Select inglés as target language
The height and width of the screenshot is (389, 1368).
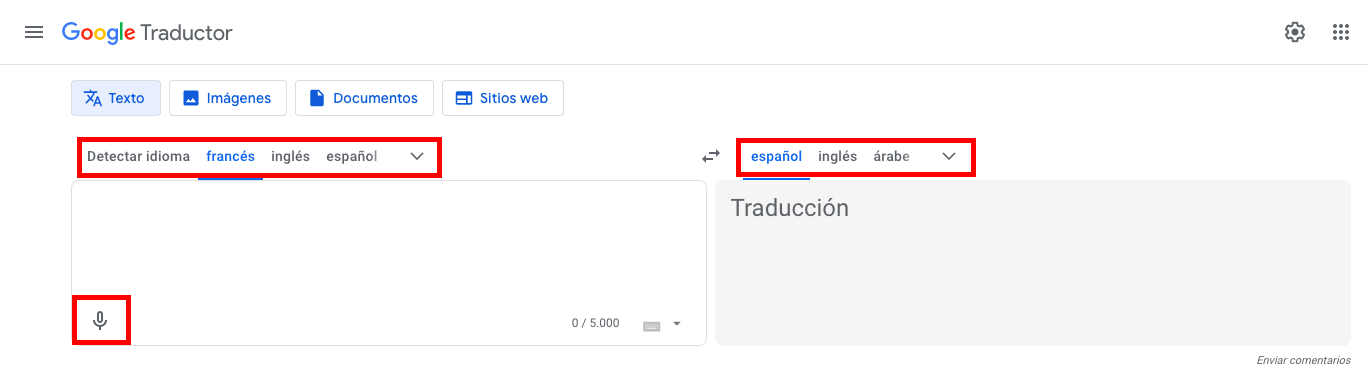[x=837, y=156]
